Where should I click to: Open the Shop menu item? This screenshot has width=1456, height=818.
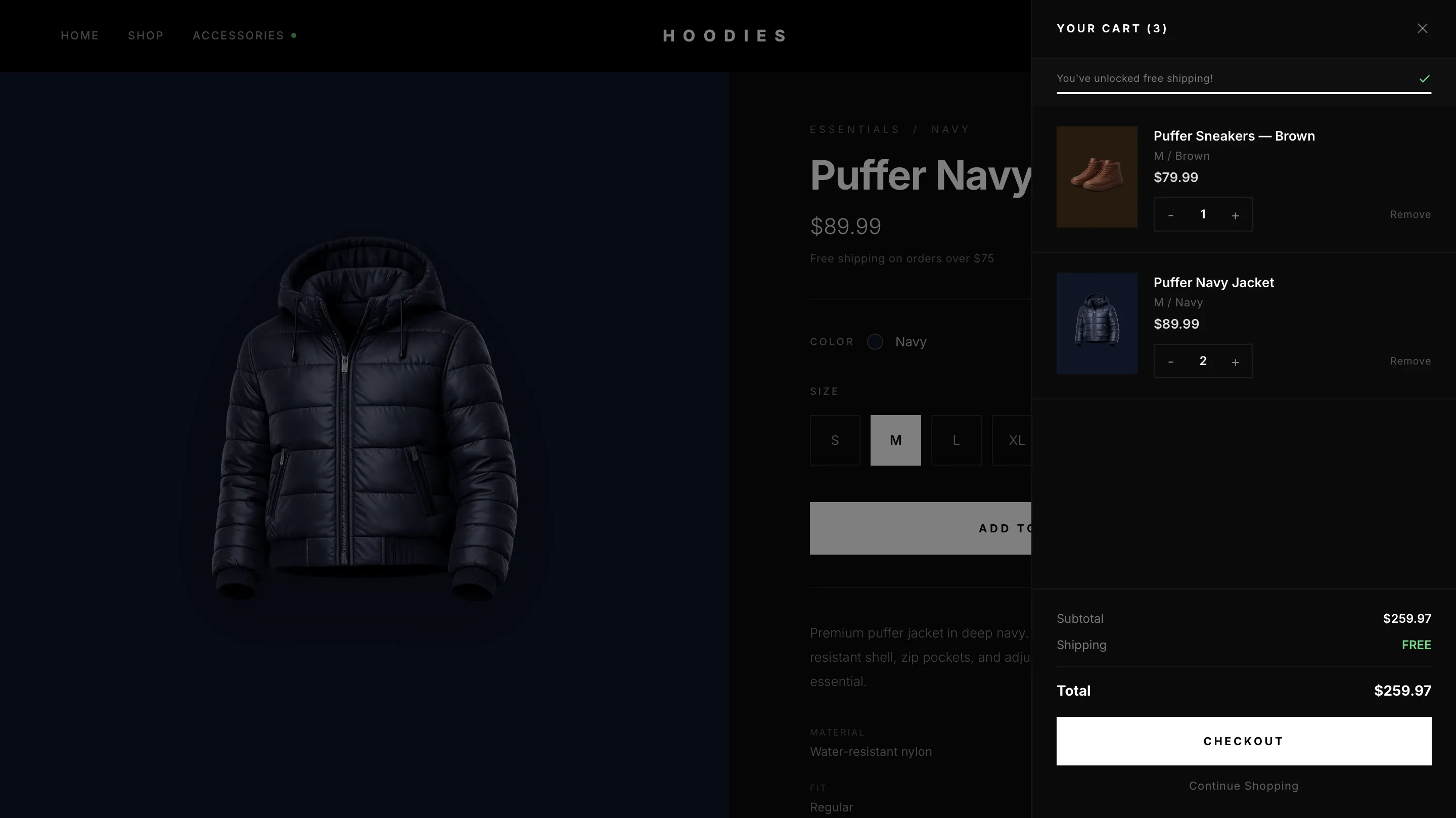(146, 35)
